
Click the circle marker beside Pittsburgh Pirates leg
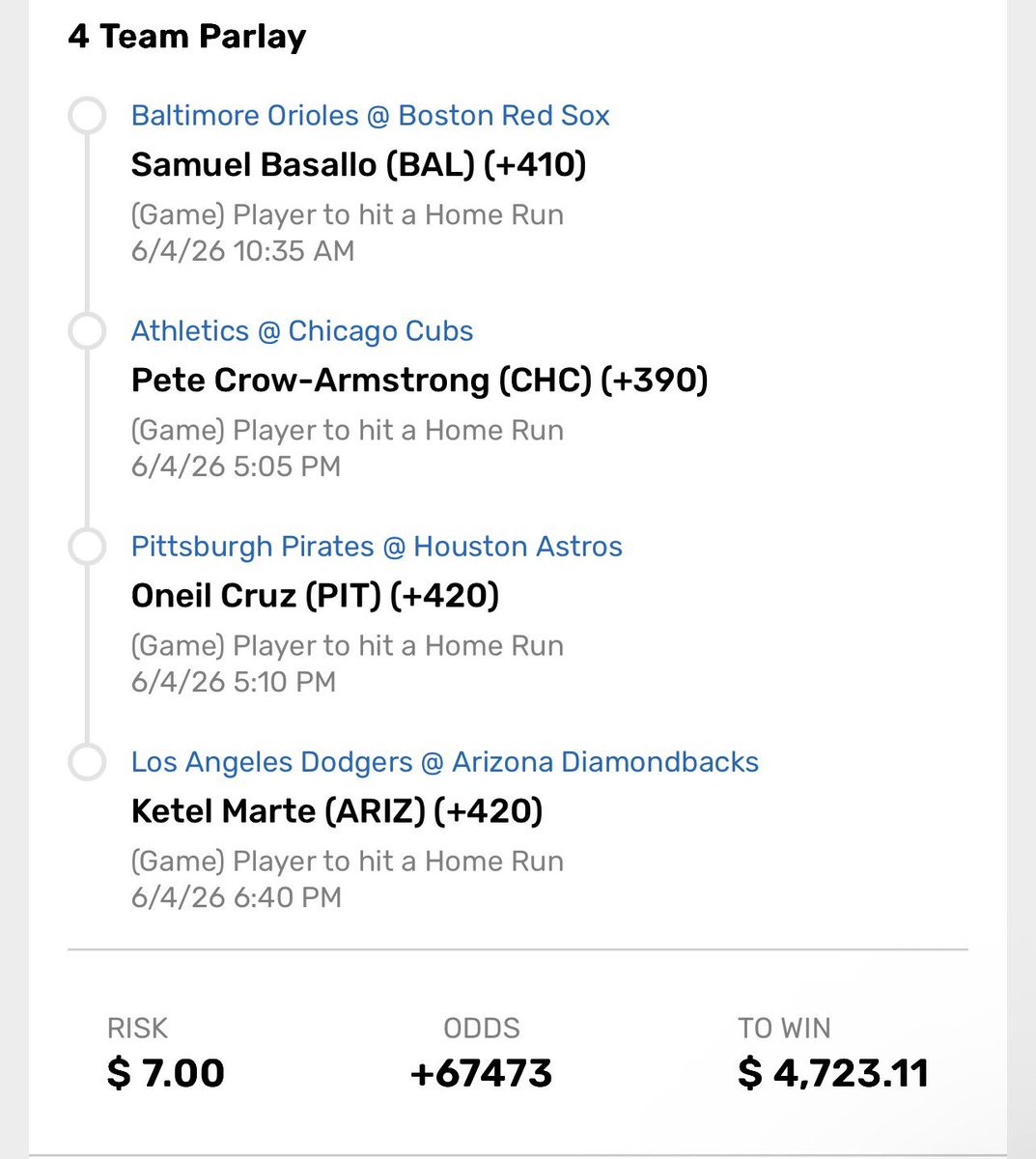(87, 547)
